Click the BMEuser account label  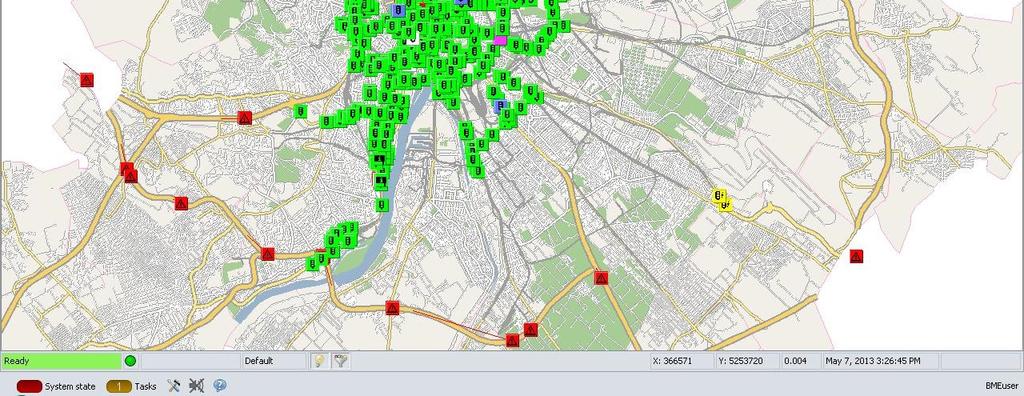click(1002, 386)
